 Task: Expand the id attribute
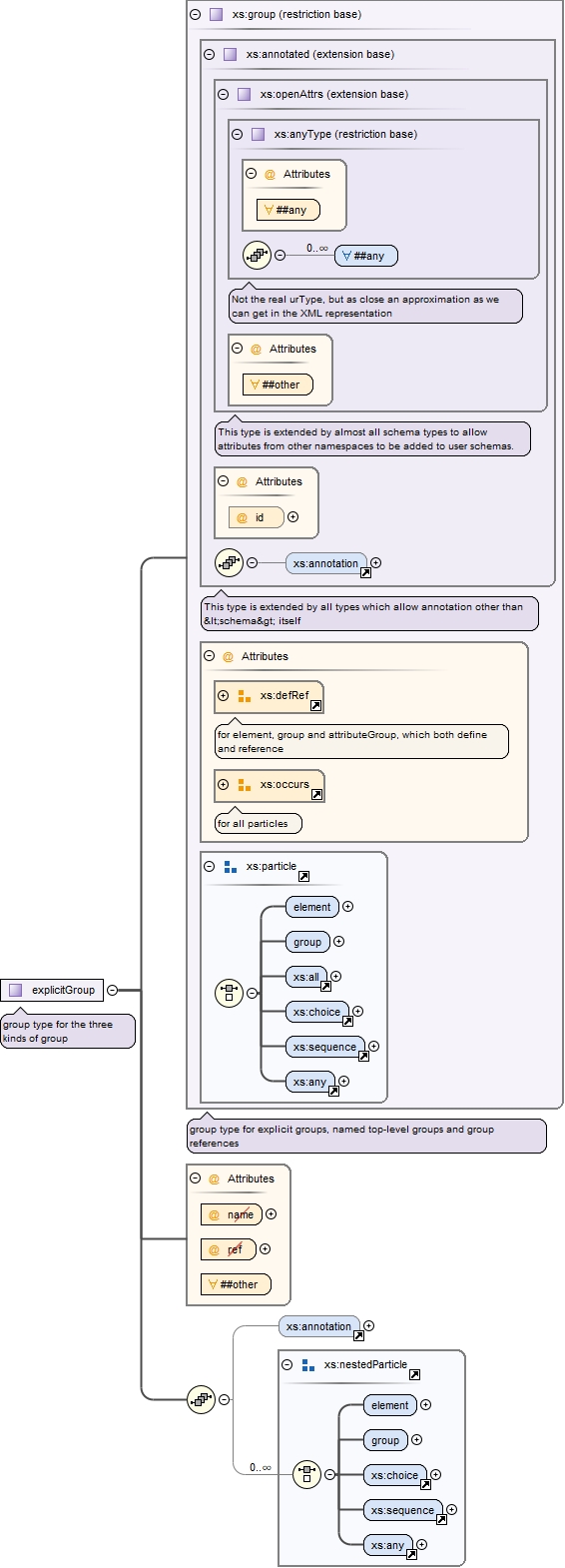coord(292,516)
